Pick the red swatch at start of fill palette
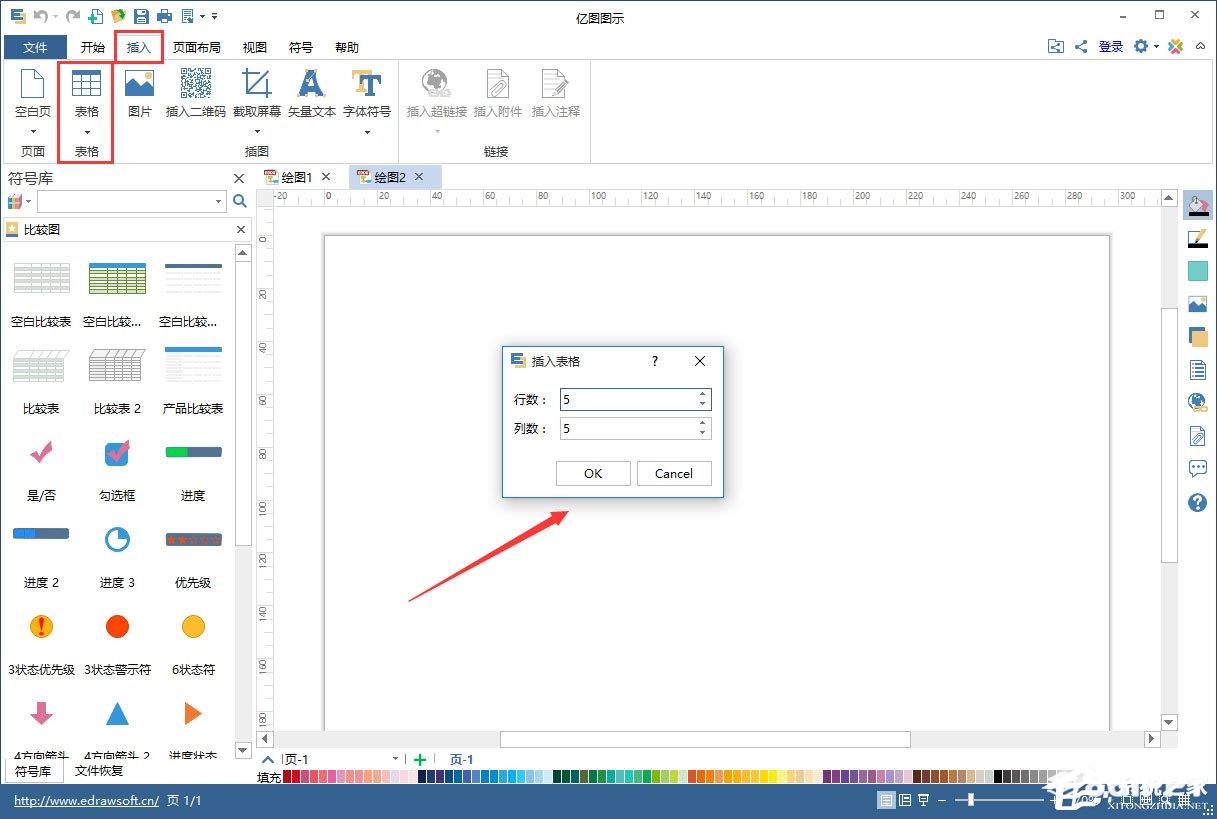Image resolution: width=1217 pixels, height=819 pixels. point(288,777)
